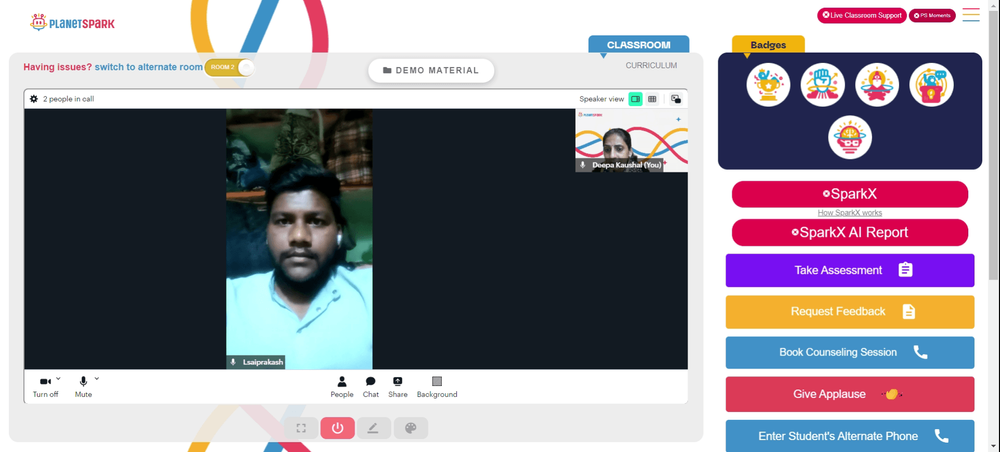
Task: Open PS Moments
Action: 932,15
